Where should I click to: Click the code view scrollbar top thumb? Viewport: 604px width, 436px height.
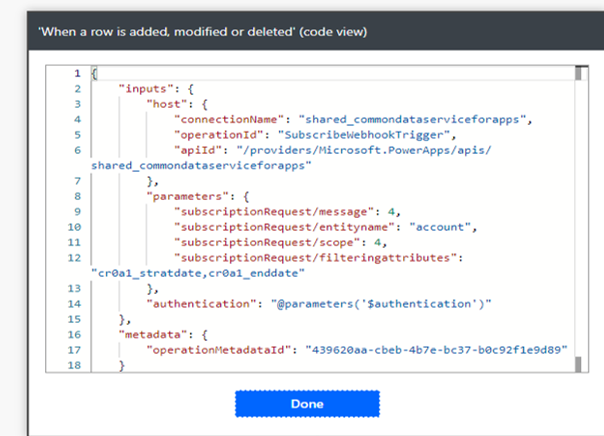click(578, 73)
